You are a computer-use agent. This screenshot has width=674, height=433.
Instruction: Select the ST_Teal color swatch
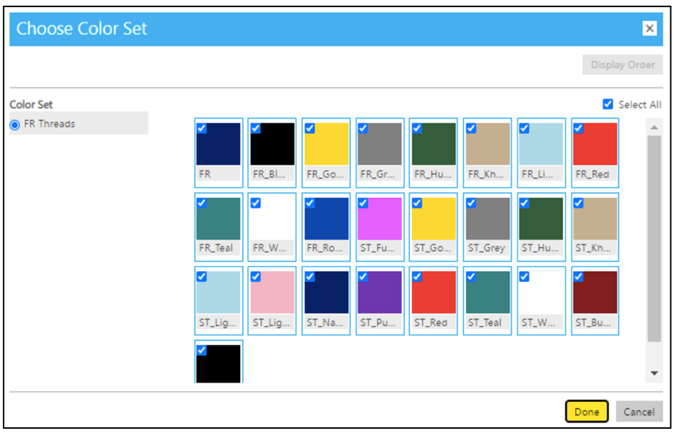point(487,292)
